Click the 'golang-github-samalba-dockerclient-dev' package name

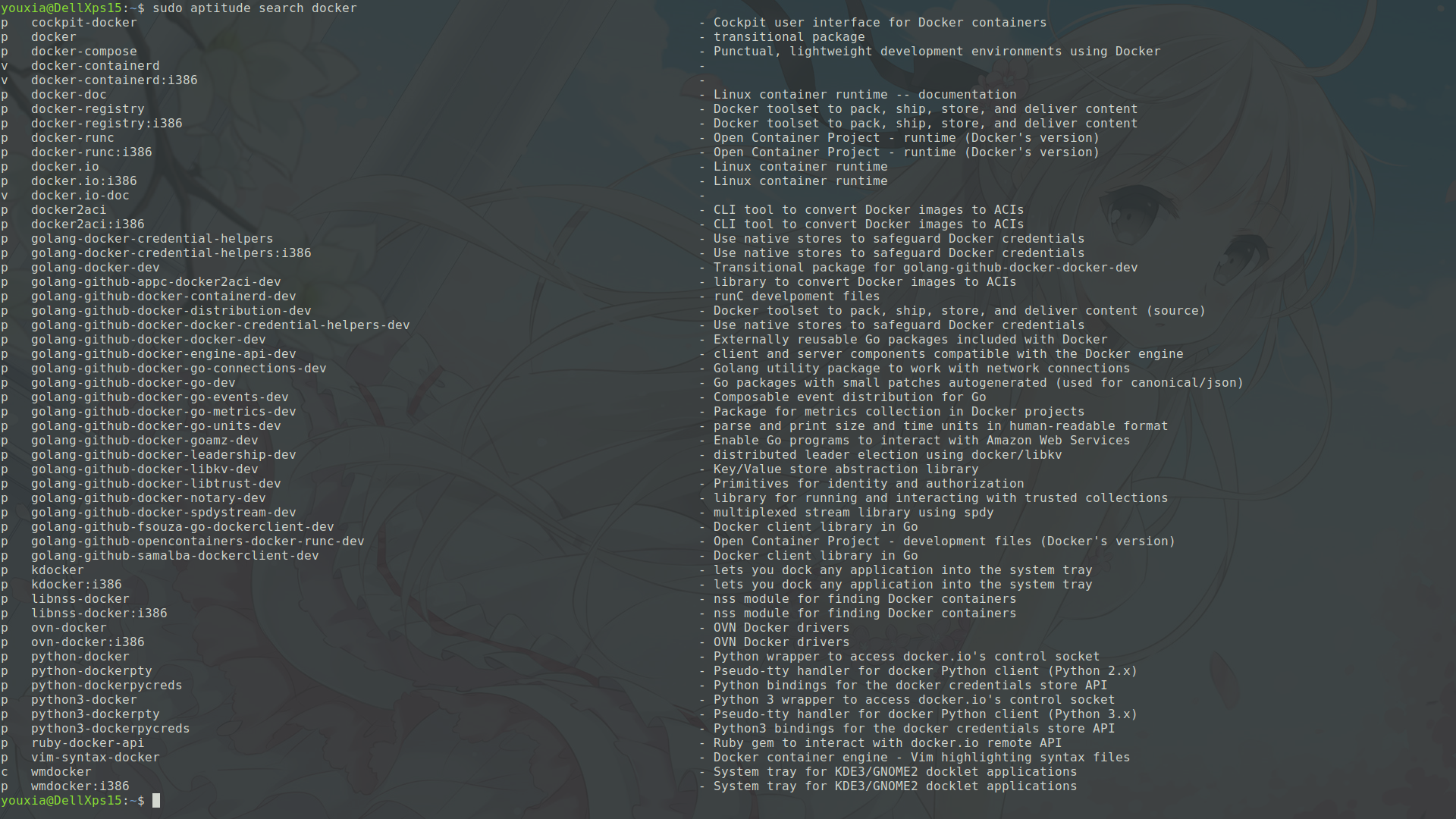tap(175, 555)
